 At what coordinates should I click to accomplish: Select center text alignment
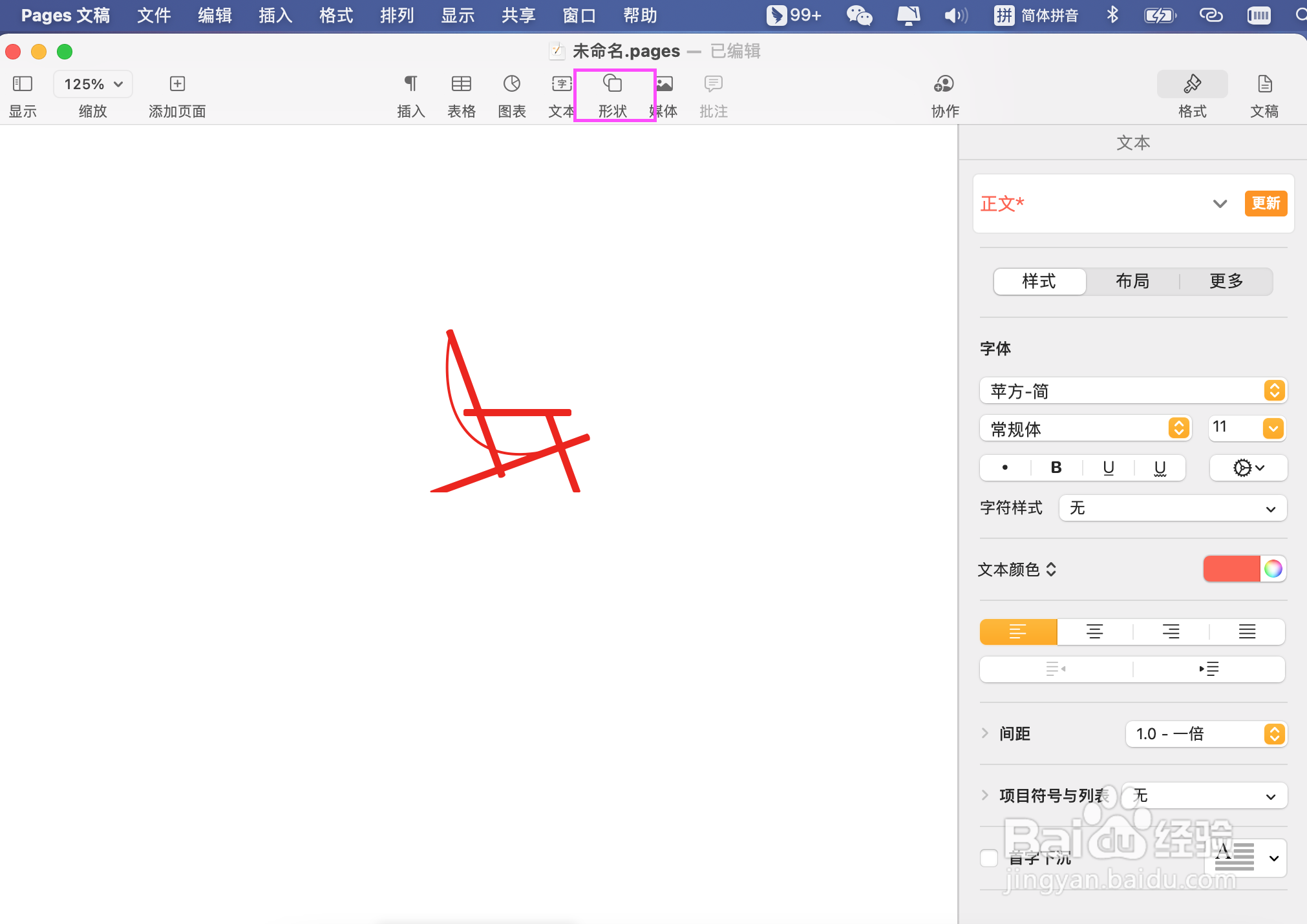1094,632
